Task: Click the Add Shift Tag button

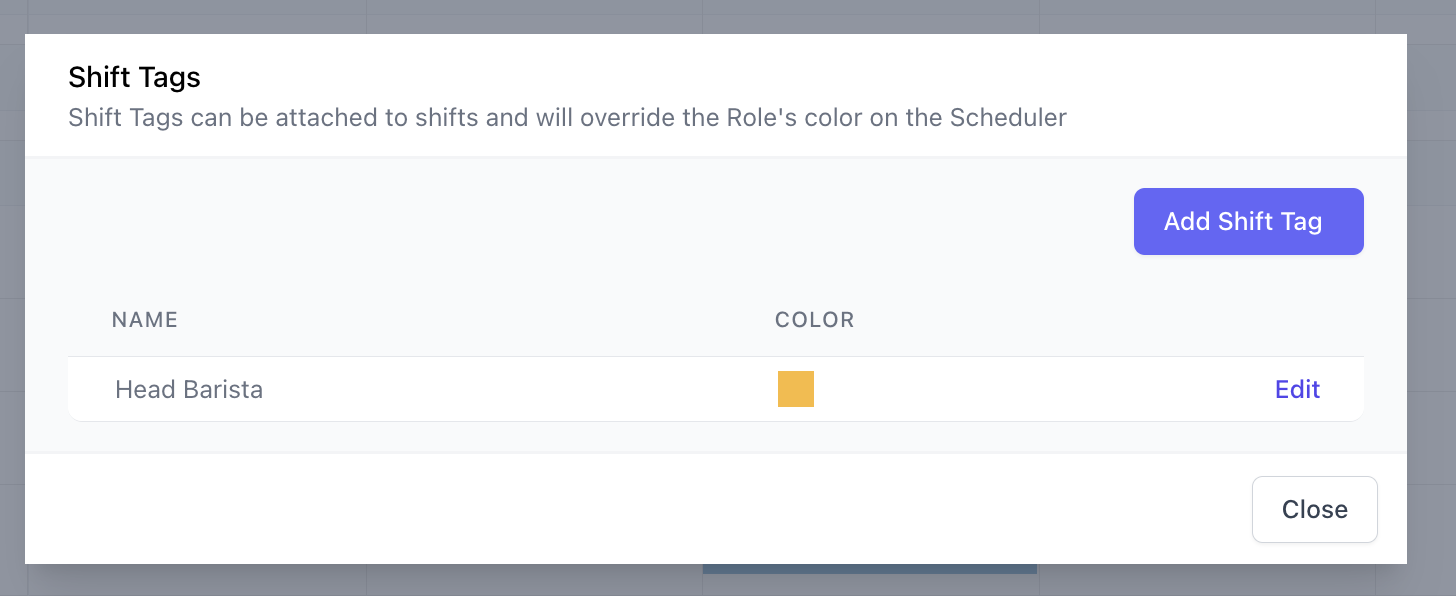Action: (1248, 221)
